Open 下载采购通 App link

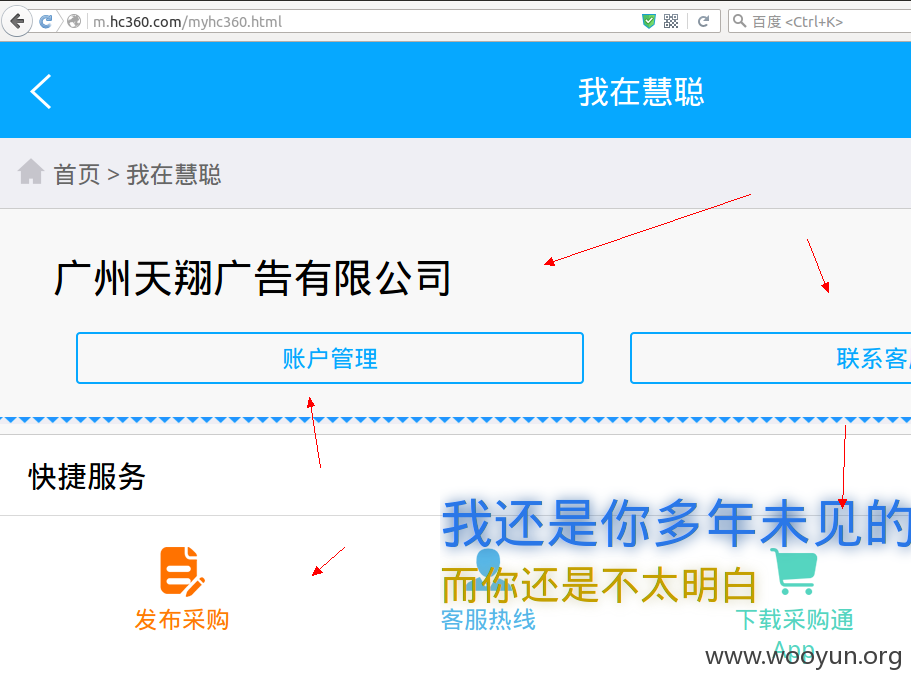pos(794,632)
